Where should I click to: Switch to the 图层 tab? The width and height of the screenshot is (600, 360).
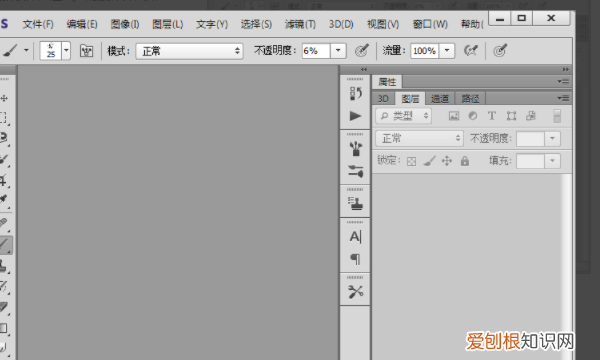click(x=410, y=99)
